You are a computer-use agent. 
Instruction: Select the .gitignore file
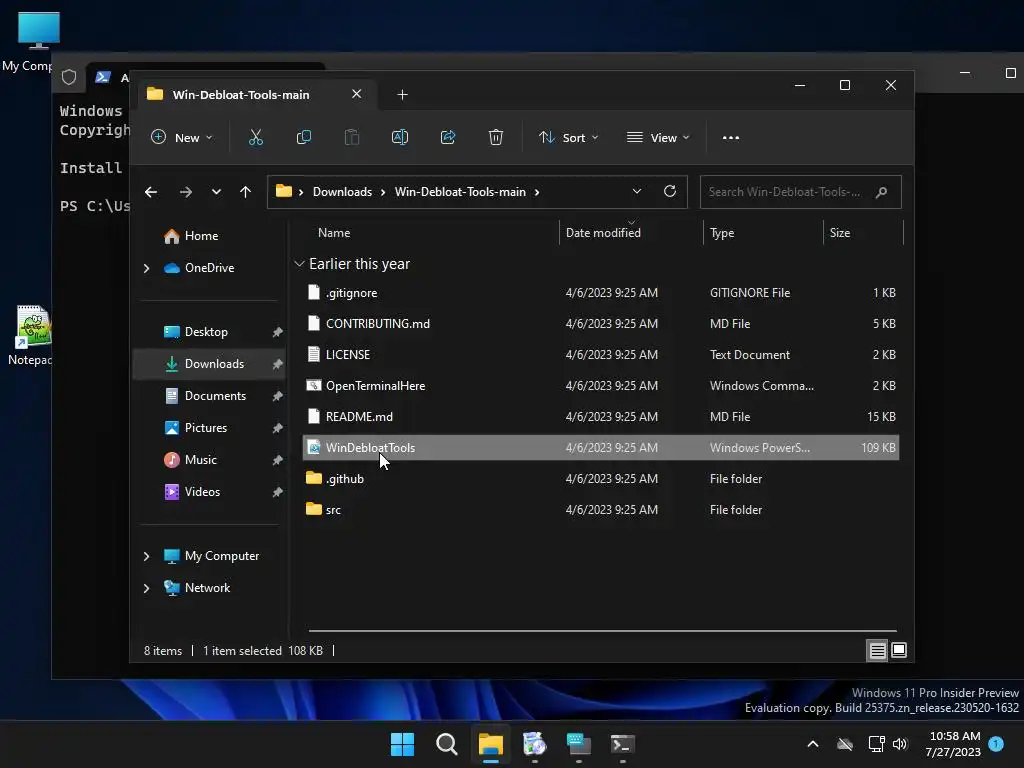(x=601, y=293)
